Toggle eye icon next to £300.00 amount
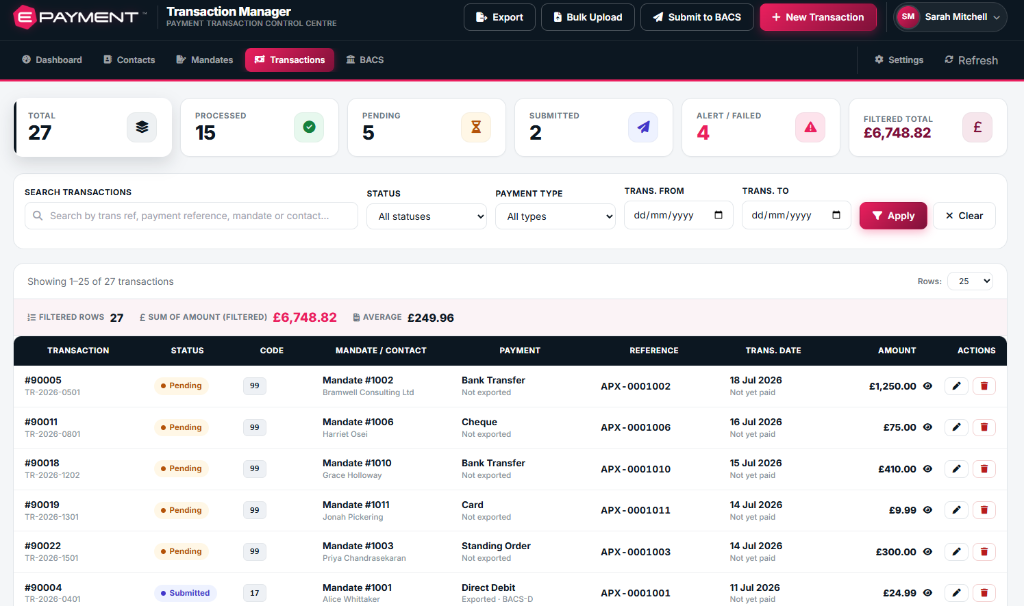The height and width of the screenshot is (606, 1024). 927,552
